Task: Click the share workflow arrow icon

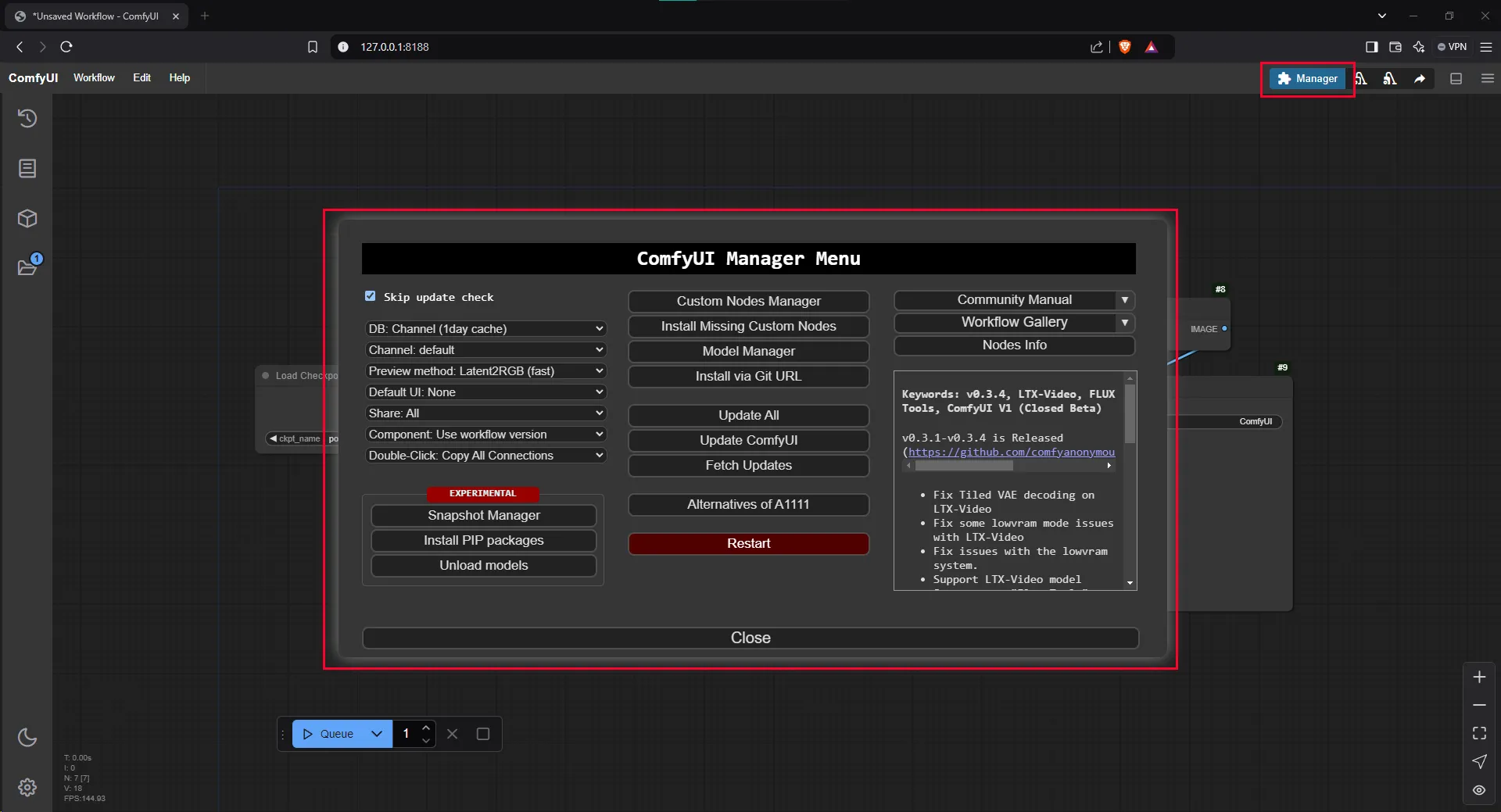Action: (x=1420, y=79)
